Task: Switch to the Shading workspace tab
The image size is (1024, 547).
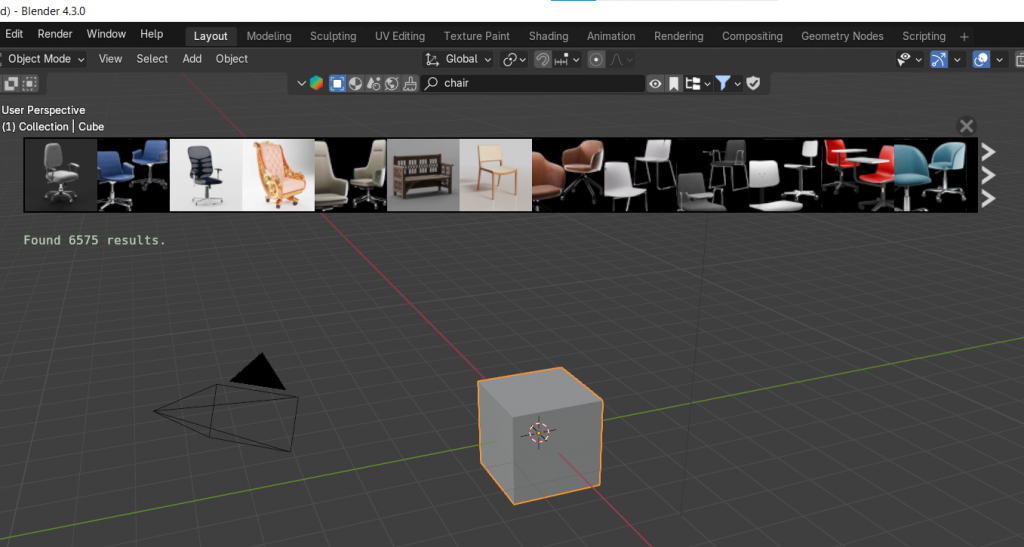Action: tap(548, 36)
